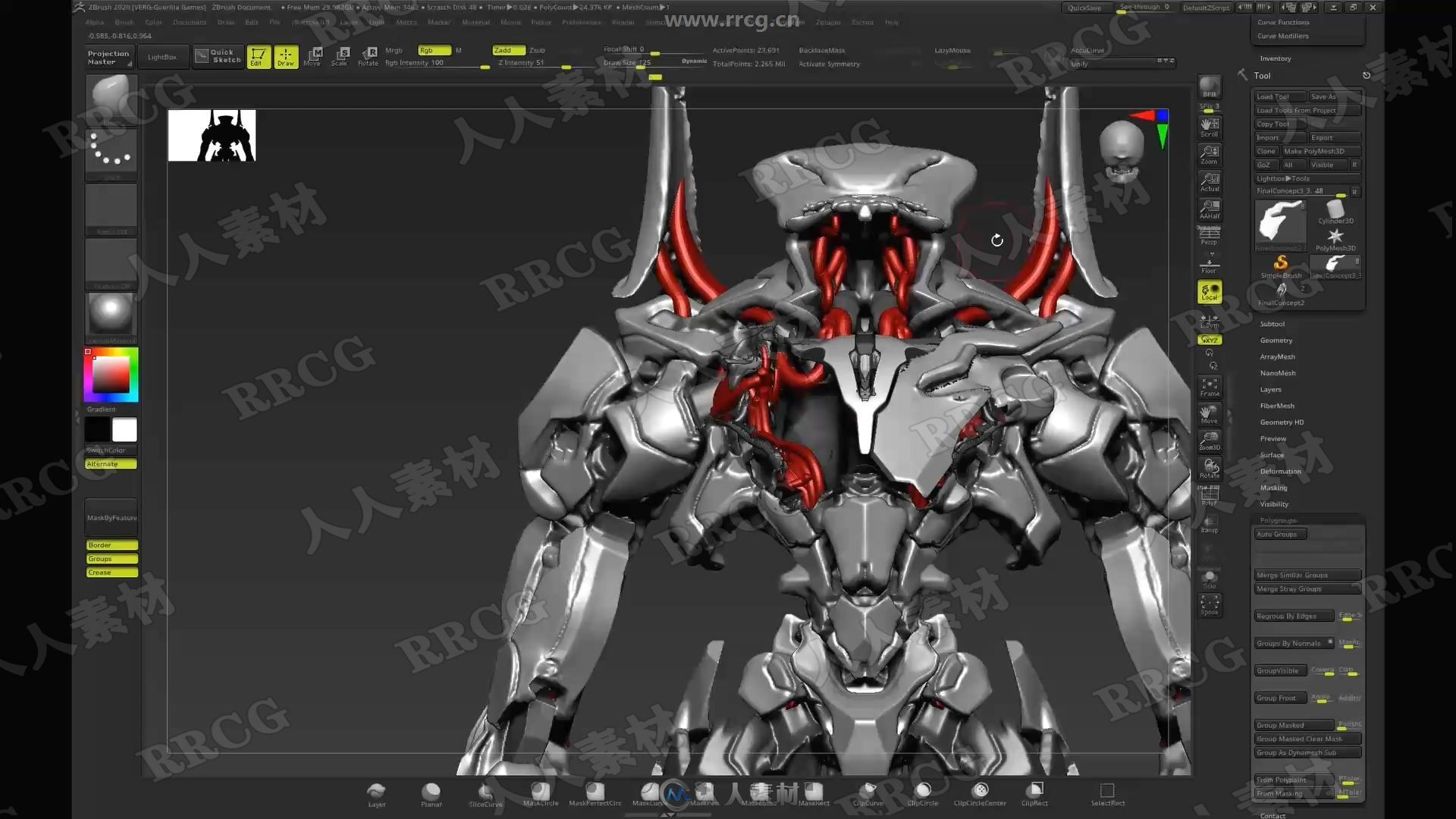
Task: Click the Zoom canvas icon
Action: click(1210, 155)
